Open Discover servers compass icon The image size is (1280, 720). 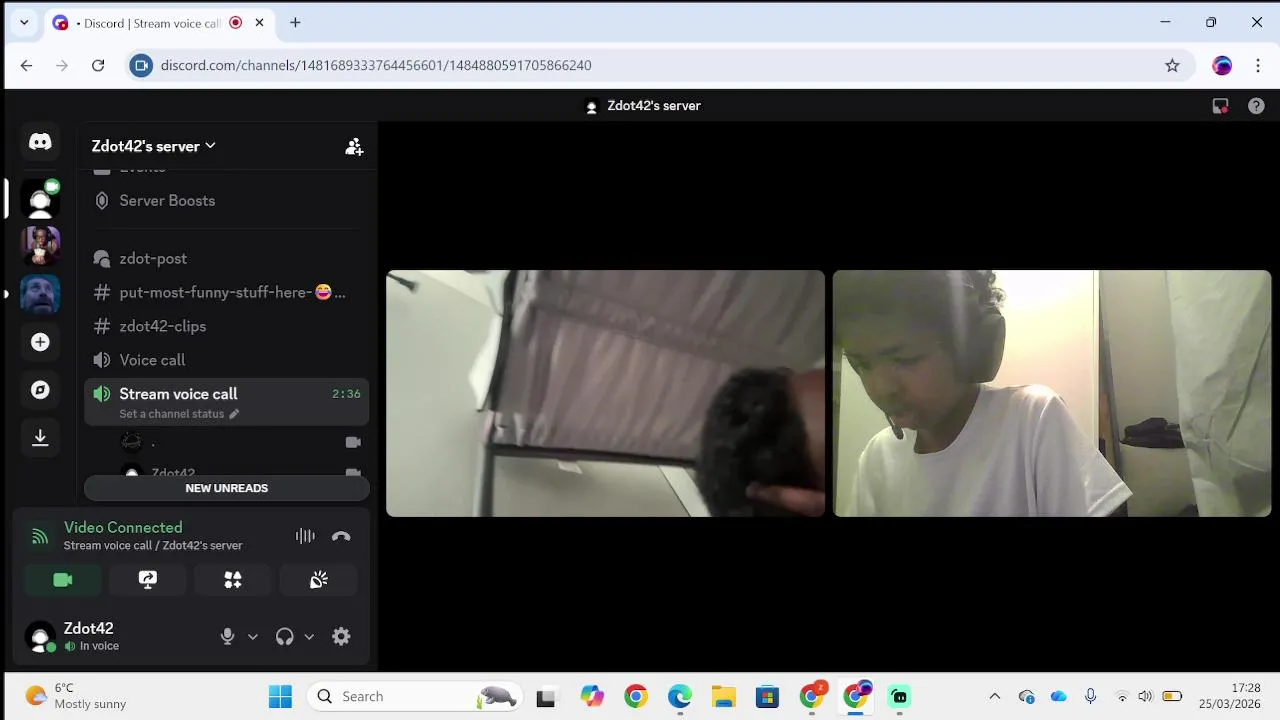tap(40, 390)
